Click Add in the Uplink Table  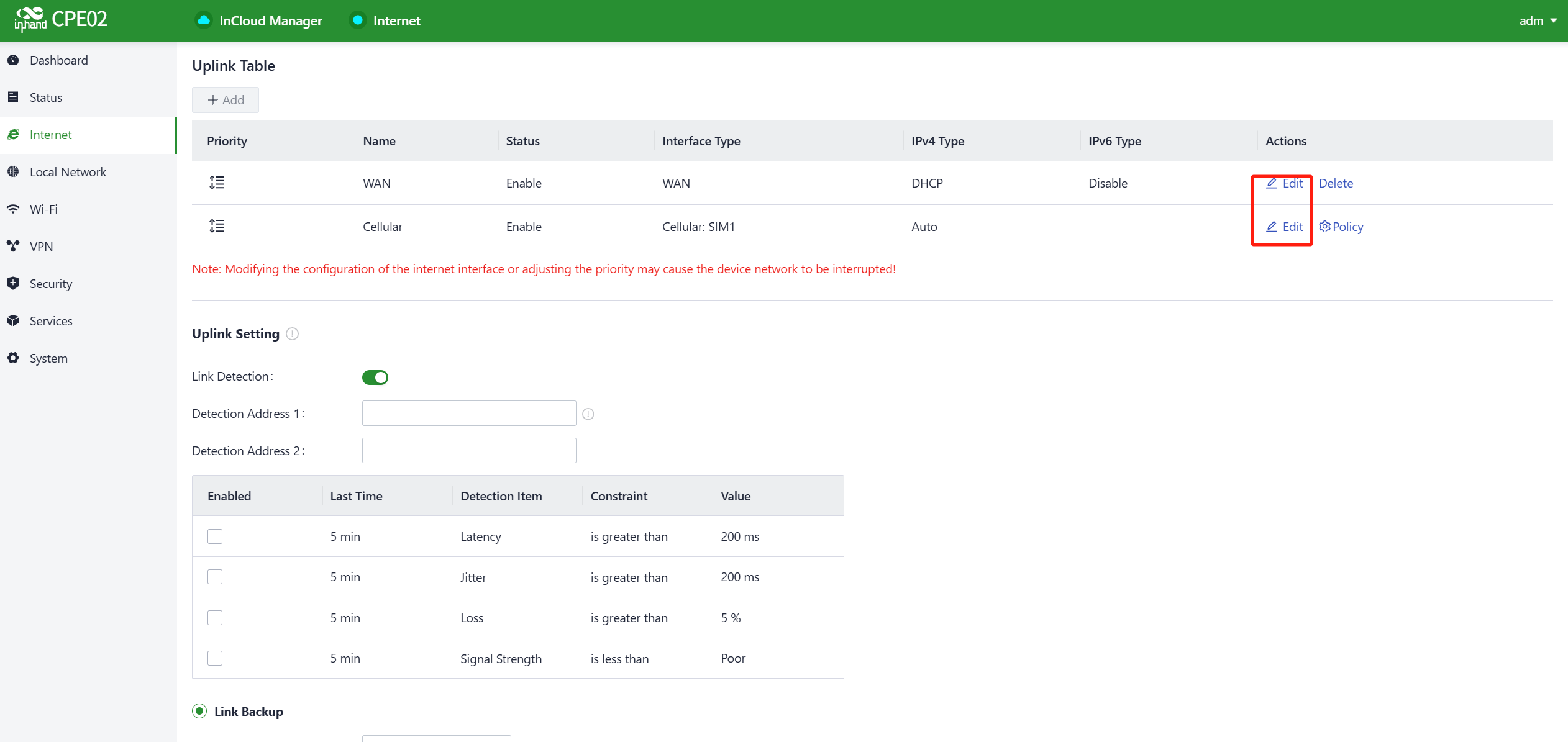click(x=226, y=100)
